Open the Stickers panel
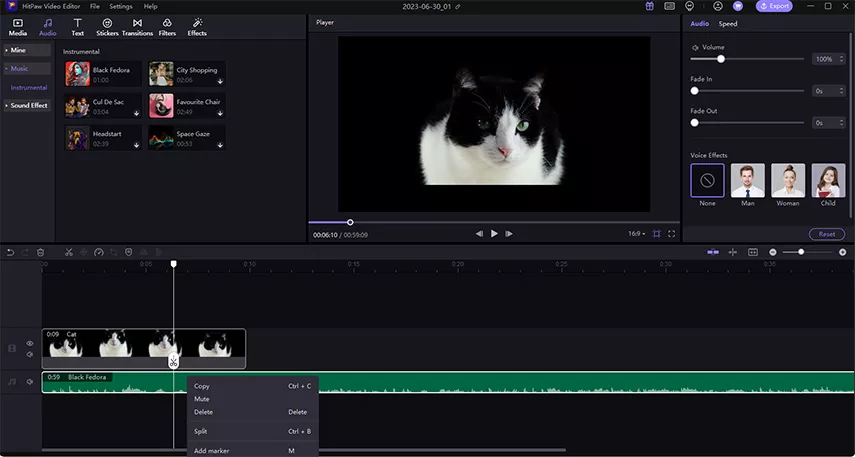Image resolution: width=855 pixels, height=457 pixels. tap(107, 26)
